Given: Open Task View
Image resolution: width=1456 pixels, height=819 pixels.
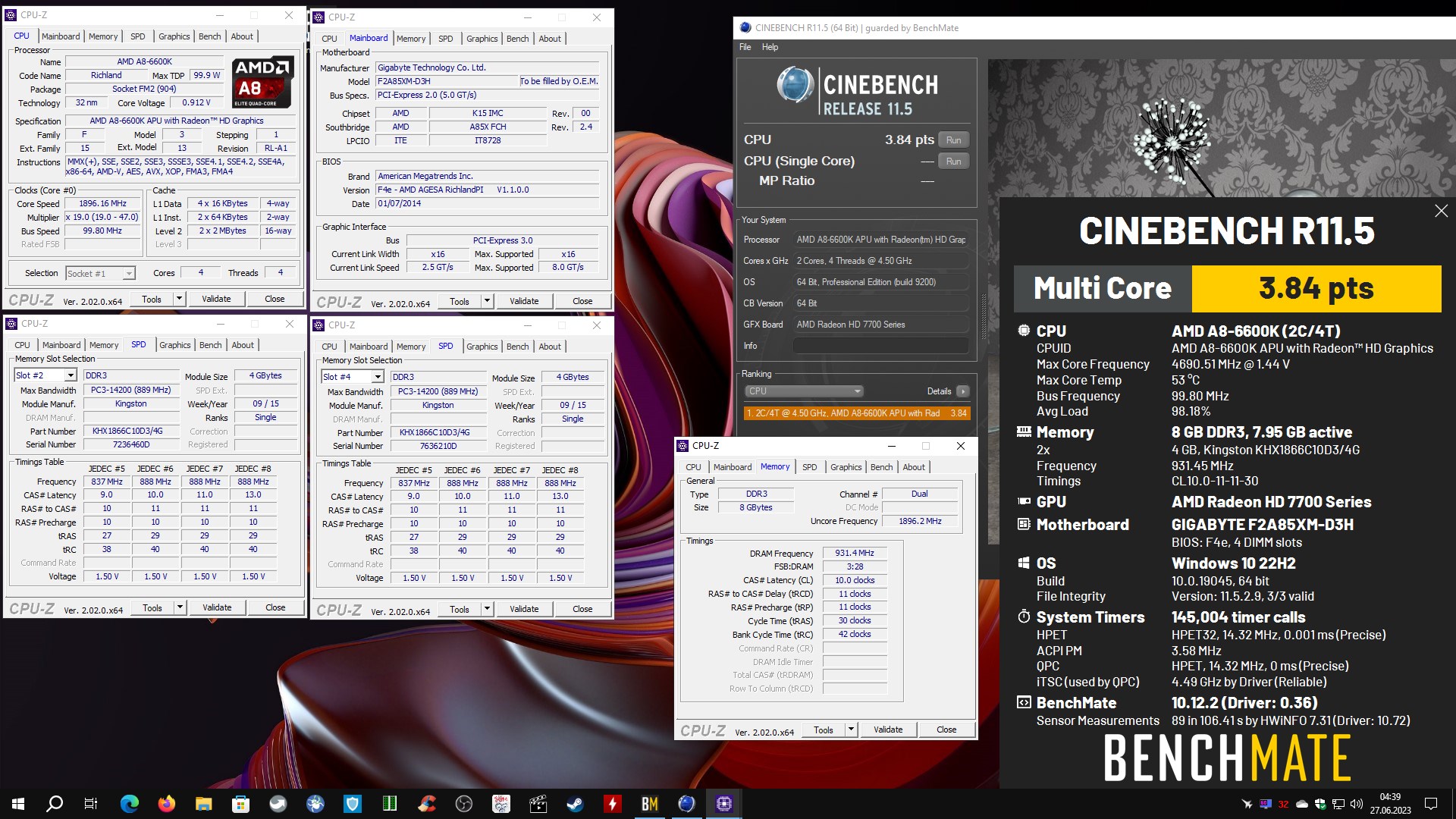Looking at the screenshot, I should click(x=91, y=803).
